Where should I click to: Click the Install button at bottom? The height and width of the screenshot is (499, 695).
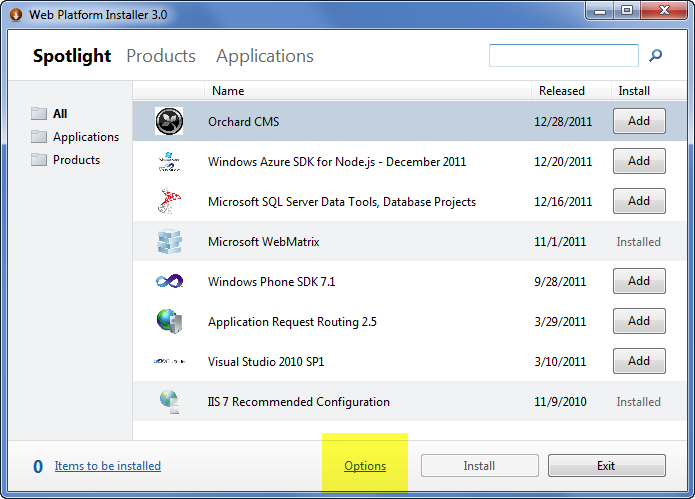(480, 466)
